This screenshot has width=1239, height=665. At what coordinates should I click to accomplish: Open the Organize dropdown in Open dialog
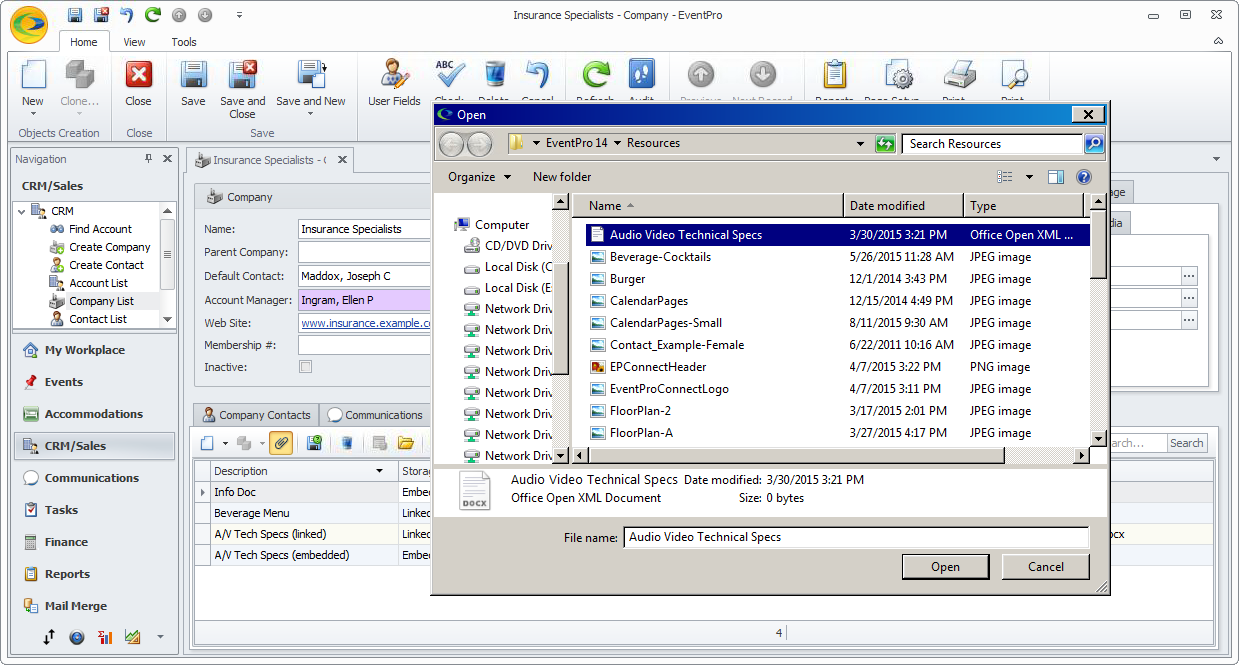pyautogui.click(x=479, y=177)
